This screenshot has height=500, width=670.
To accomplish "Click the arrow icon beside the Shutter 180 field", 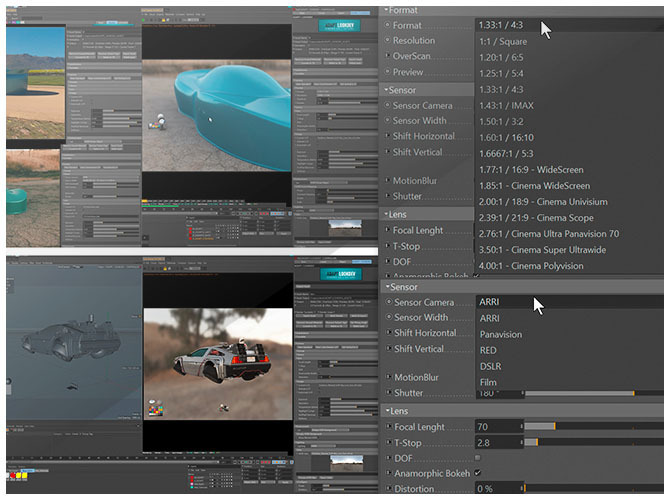I will (389, 392).
